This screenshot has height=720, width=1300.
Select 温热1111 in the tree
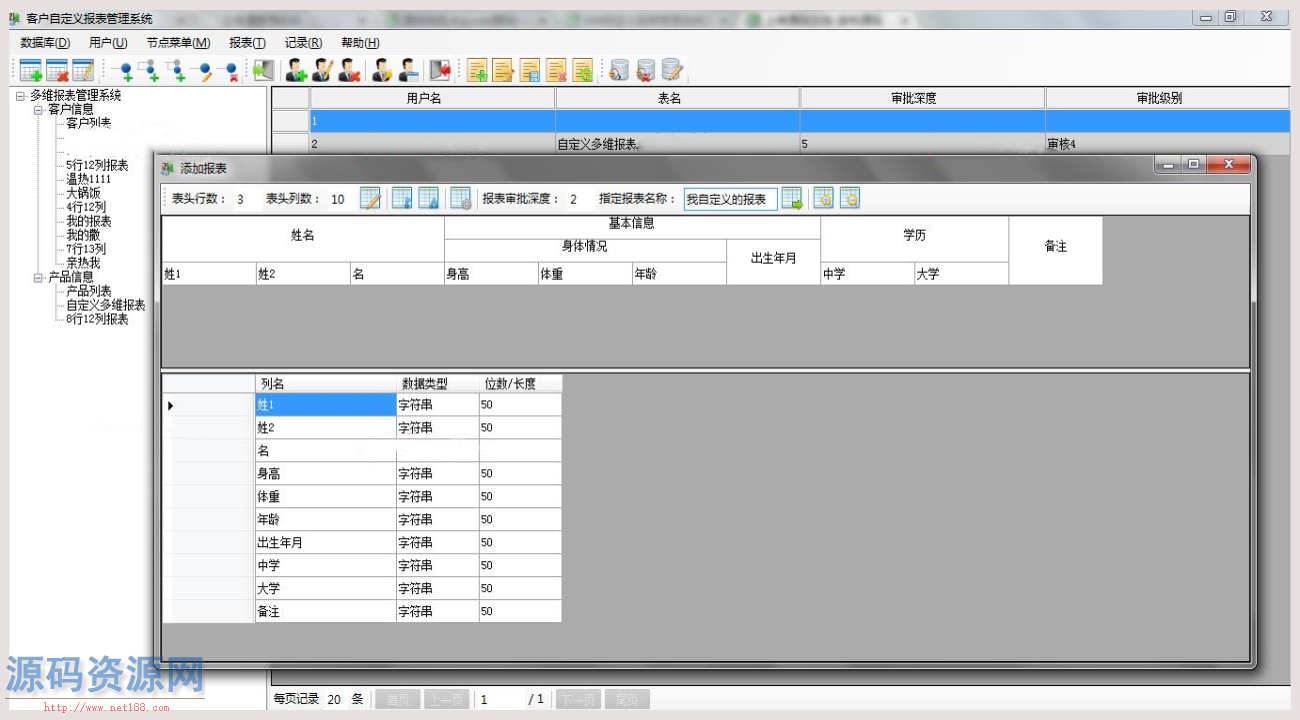(88, 179)
